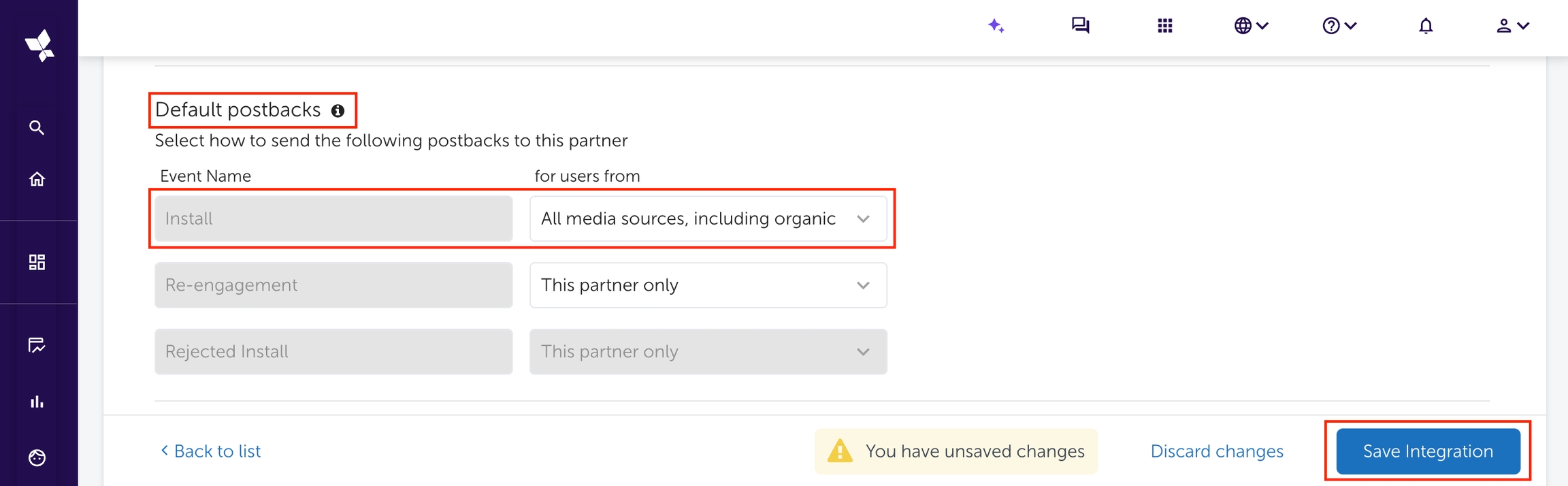The height and width of the screenshot is (486, 1568).
Task: Open the chat messages icon
Action: (1080, 26)
